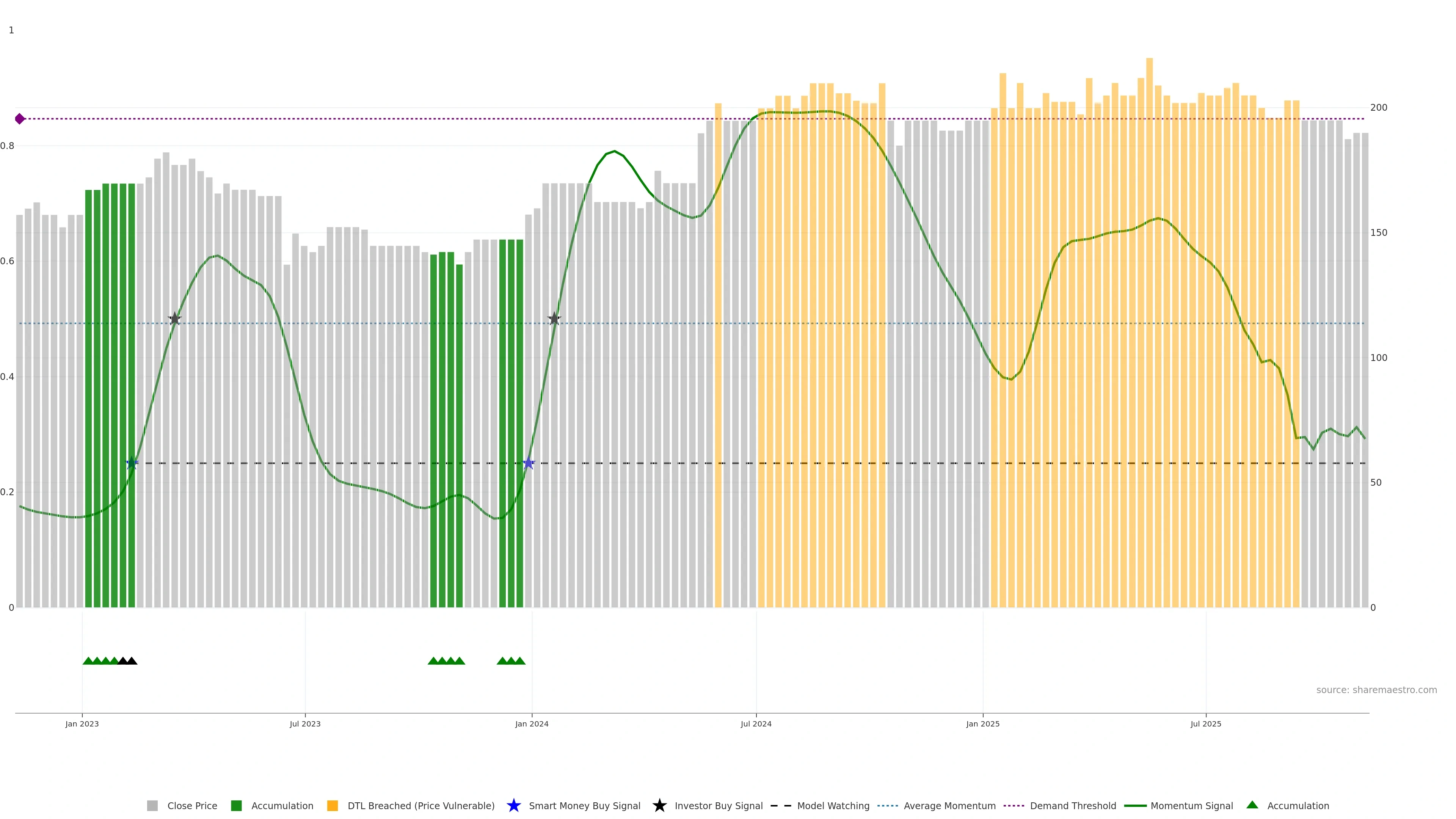This screenshot has height=819, width=1456.
Task: Click the Jul 2024 x-axis label
Action: pyautogui.click(x=756, y=723)
